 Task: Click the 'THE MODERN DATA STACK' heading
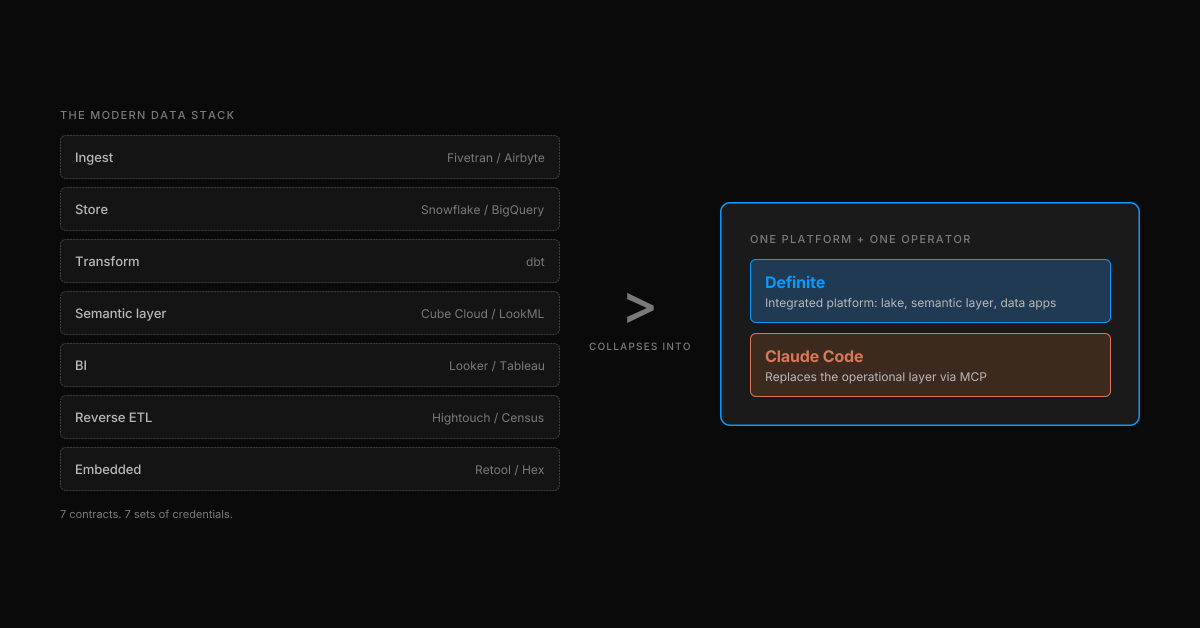click(147, 115)
